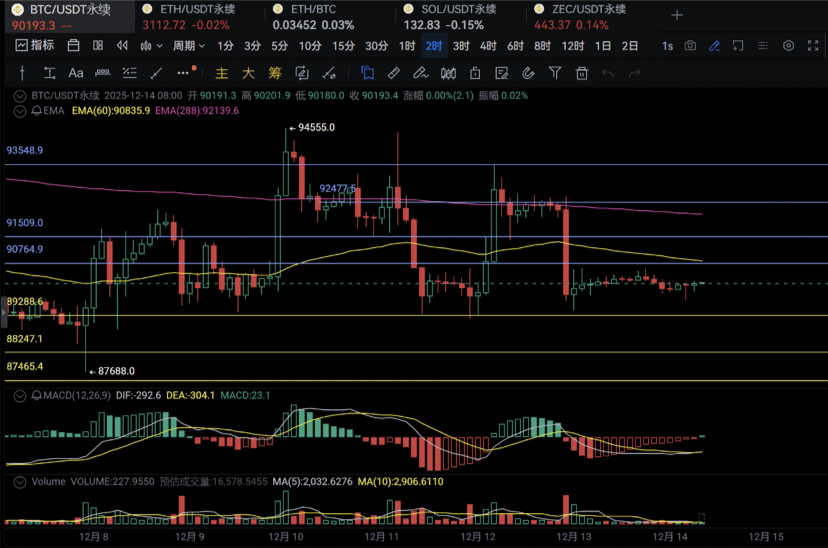Toggle the pencil drawing mode icon
The height and width of the screenshot is (548, 828).
click(714, 46)
